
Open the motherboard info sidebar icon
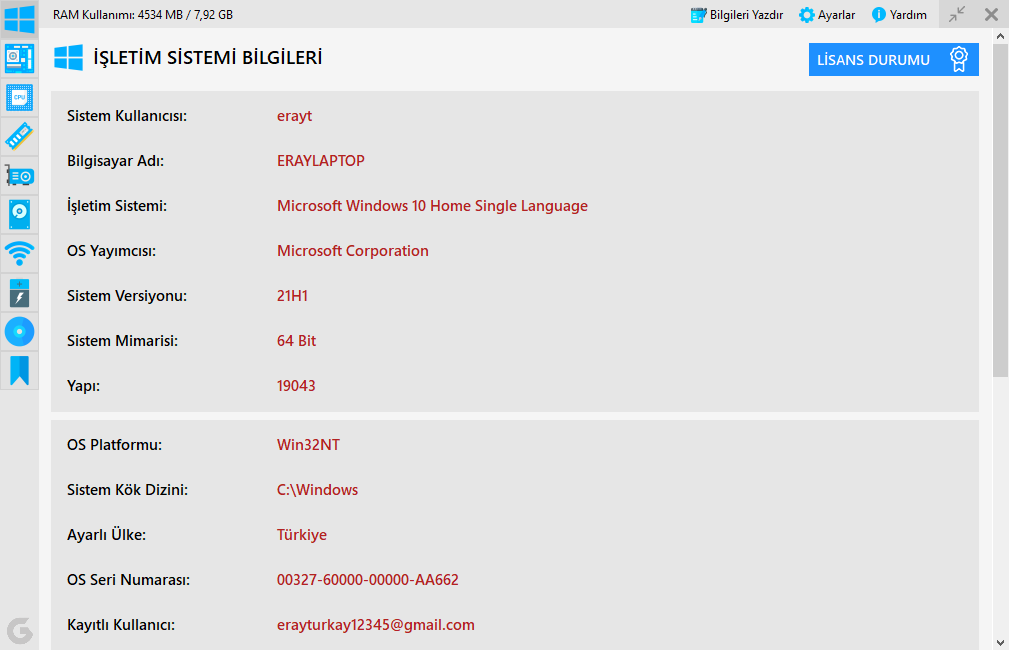click(x=19, y=59)
